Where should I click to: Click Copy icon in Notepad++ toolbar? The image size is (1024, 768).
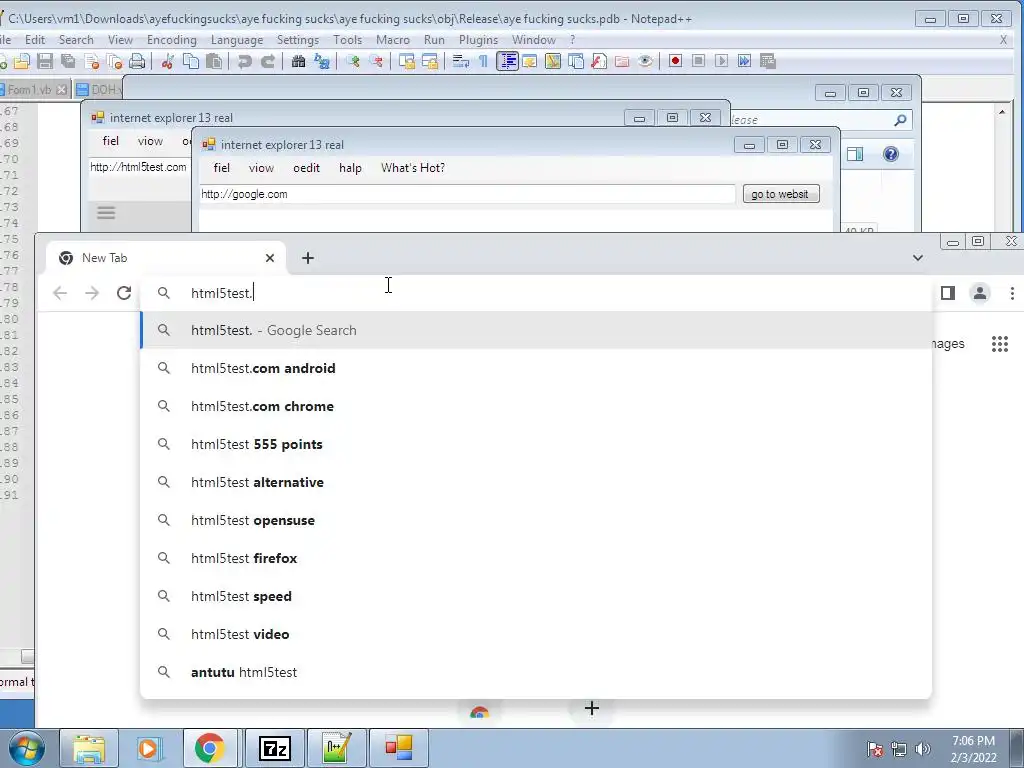[x=191, y=61]
